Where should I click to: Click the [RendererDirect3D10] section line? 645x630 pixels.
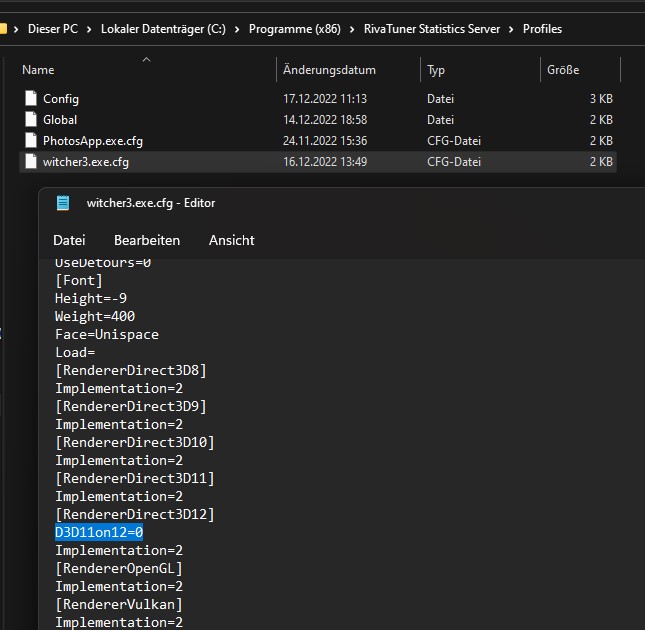[x=135, y=442]
